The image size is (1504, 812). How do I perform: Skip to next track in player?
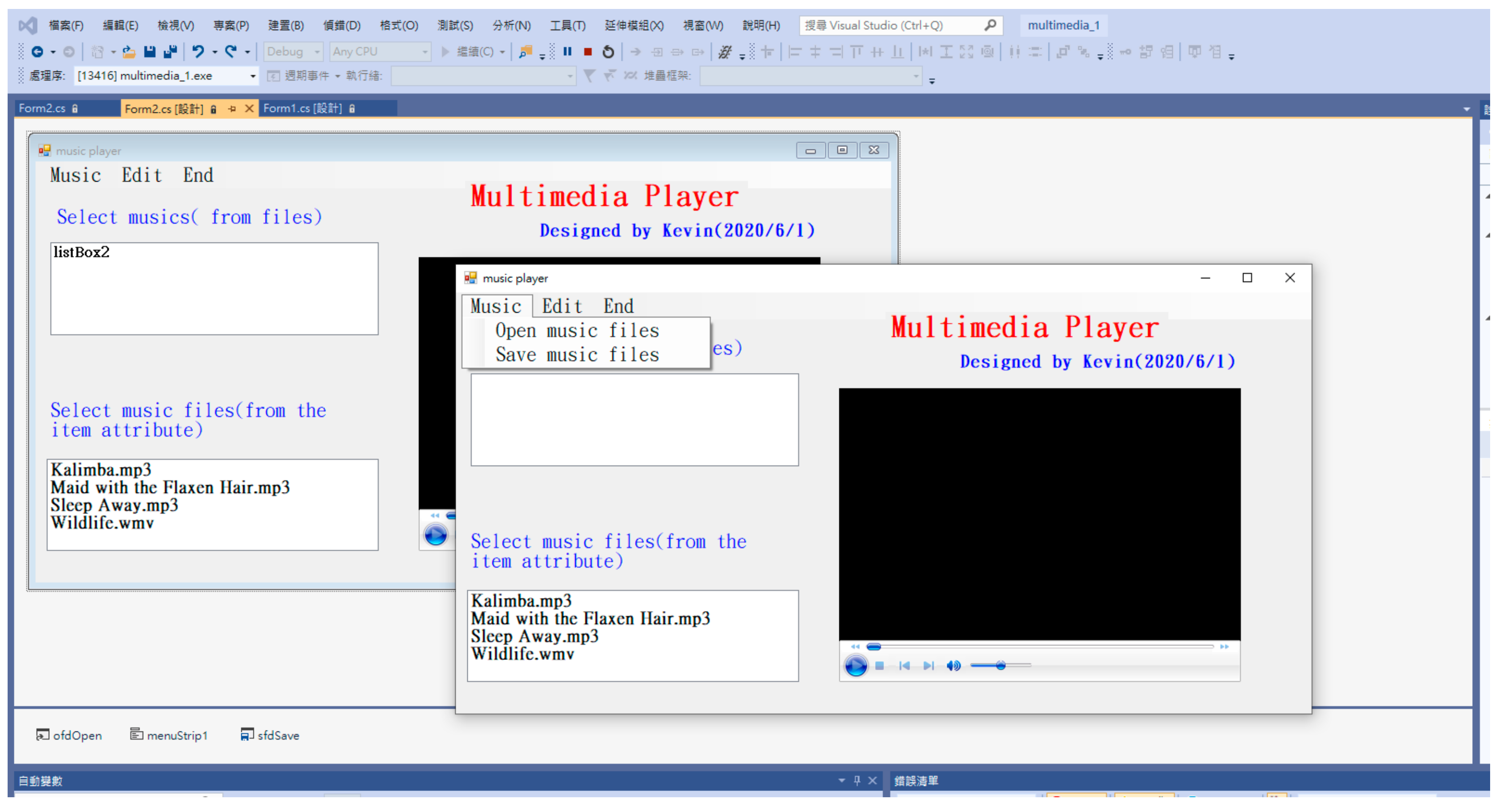pos(928,666)
